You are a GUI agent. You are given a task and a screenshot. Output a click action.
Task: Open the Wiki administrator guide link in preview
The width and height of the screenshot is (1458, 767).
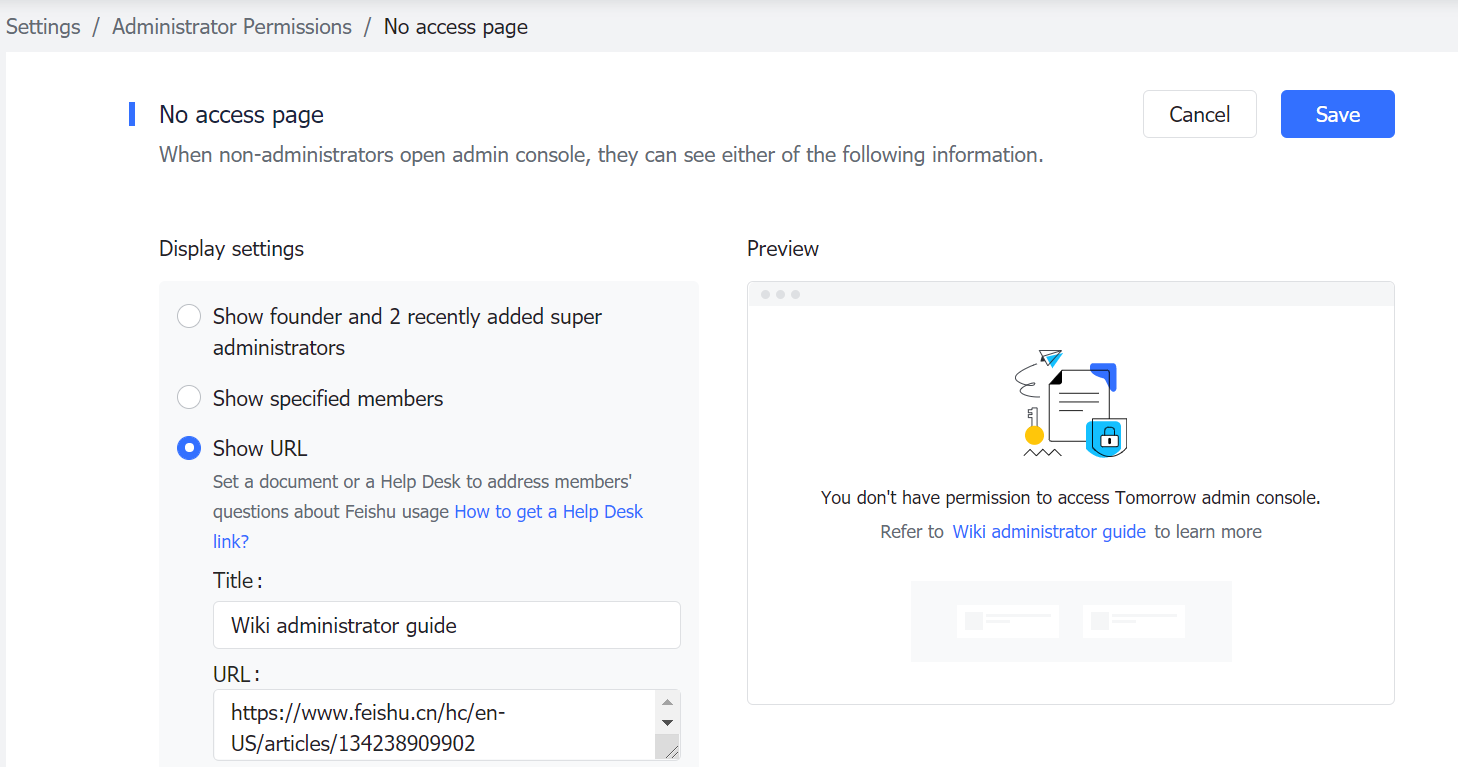1049,531
